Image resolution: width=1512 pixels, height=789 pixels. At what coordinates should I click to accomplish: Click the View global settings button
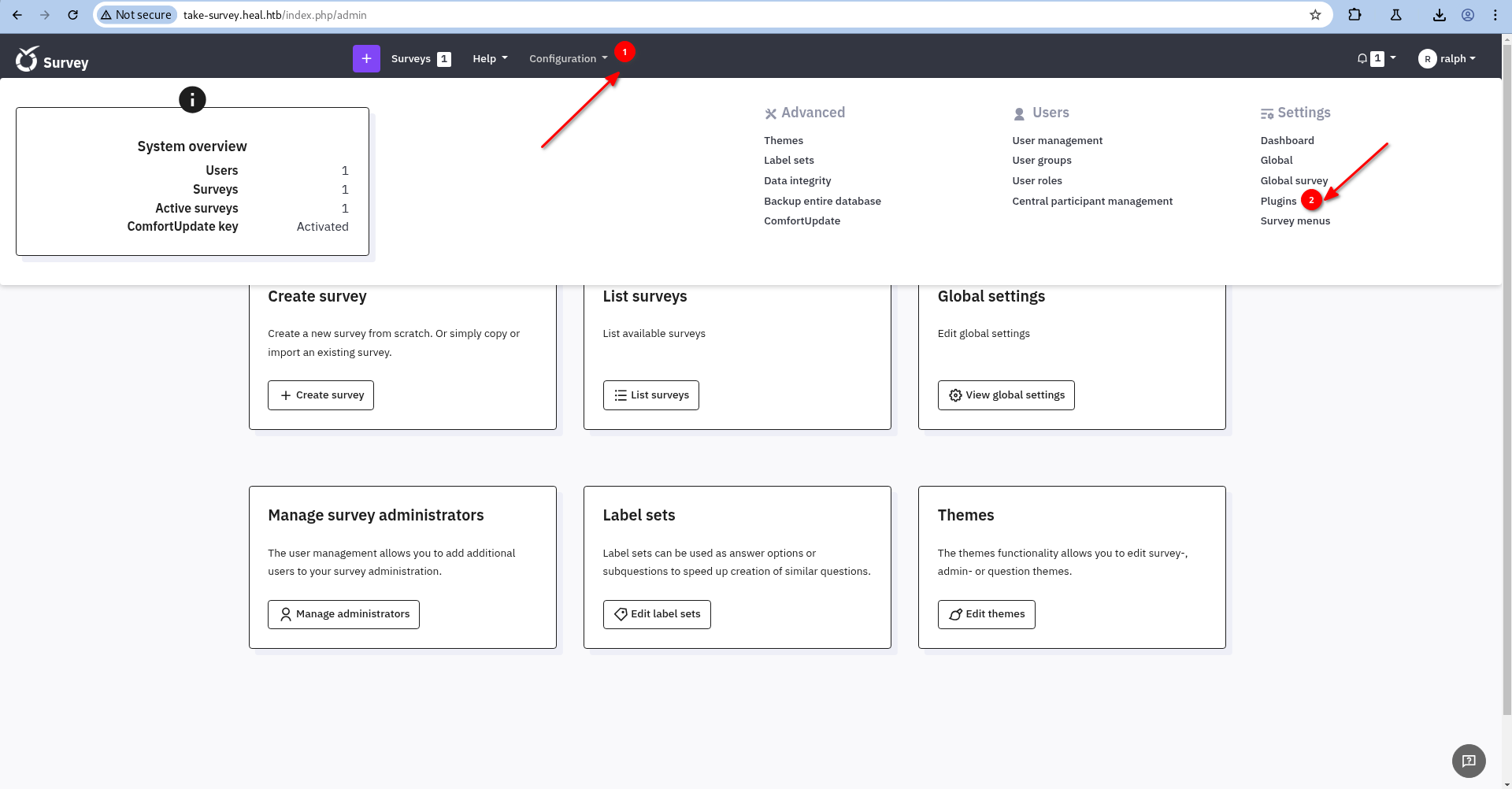click(x=1006, y=395)
